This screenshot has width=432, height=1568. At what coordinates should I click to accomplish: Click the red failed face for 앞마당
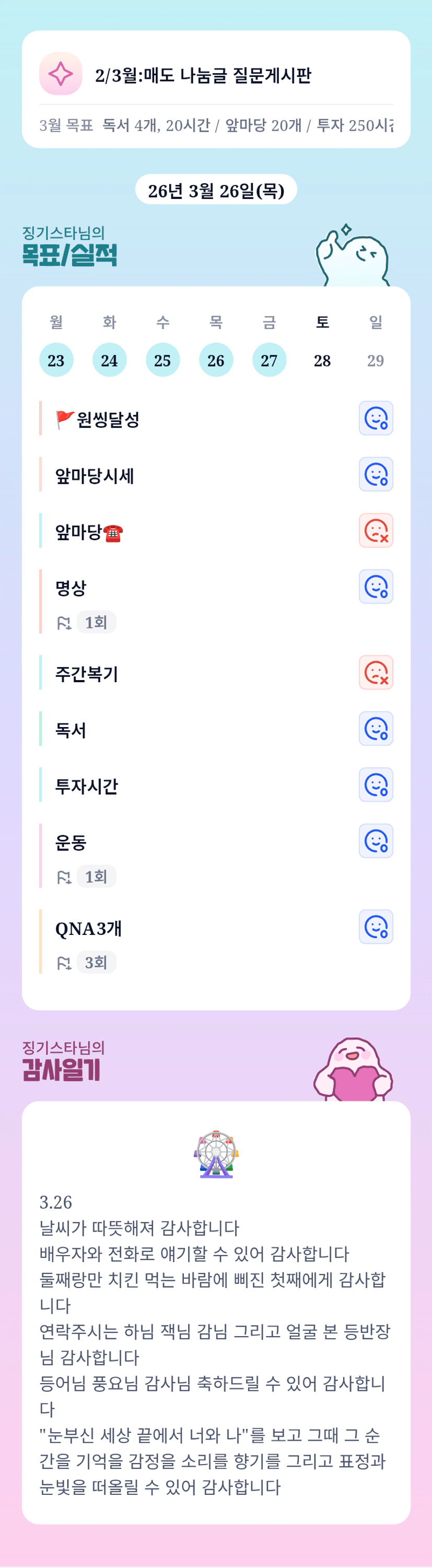[376, 530]
